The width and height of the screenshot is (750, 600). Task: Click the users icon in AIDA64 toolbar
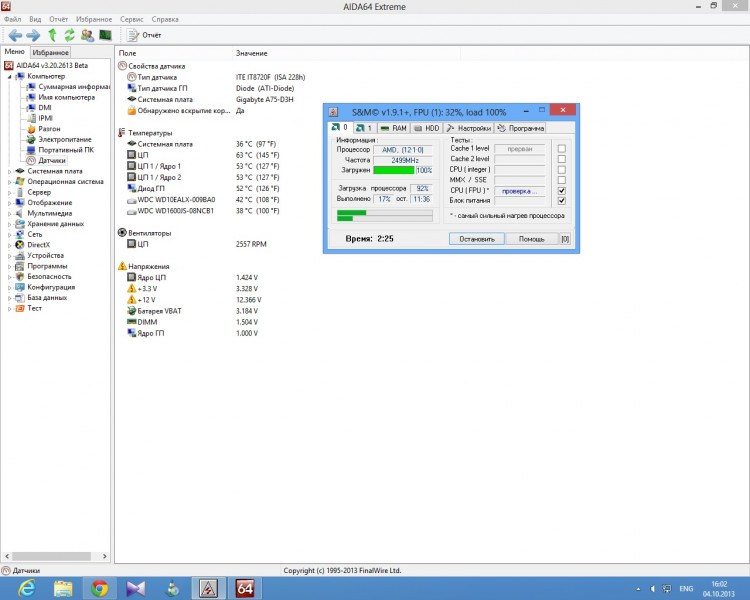pyautogui.click(x=87, y=35)
